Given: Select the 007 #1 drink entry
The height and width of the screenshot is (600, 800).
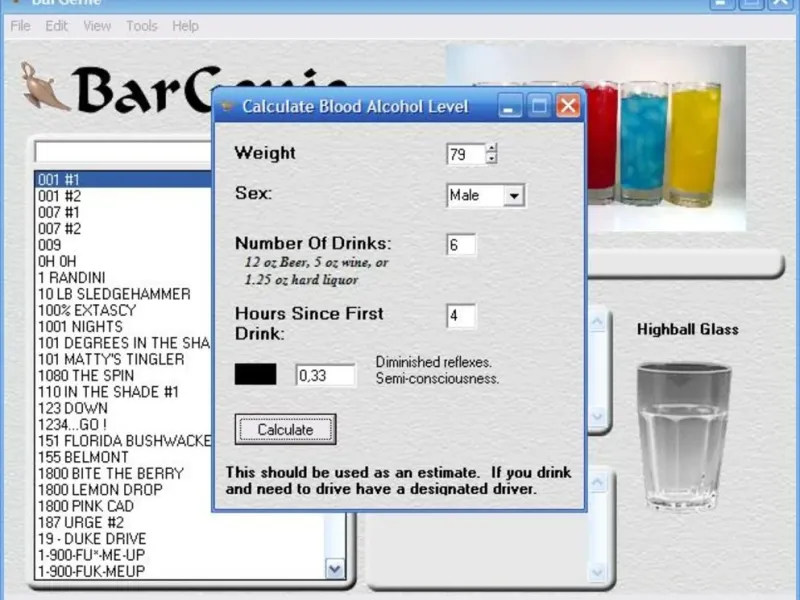Looking at the screenshot, I should pyautogui.click(x=123, y=212).
